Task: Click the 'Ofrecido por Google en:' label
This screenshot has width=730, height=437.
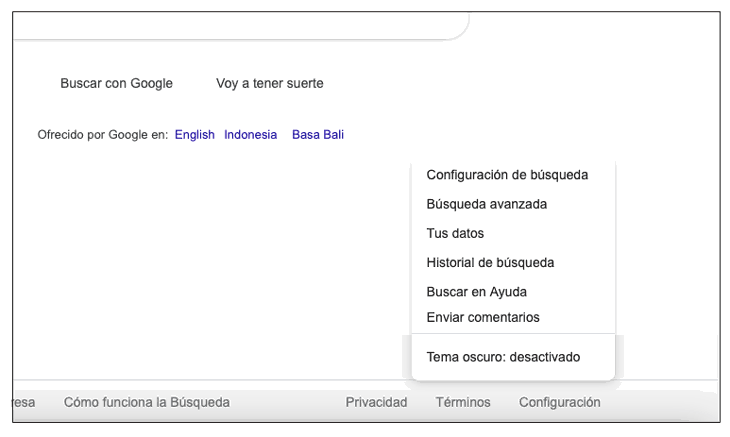Action: [x=102, y=134]
